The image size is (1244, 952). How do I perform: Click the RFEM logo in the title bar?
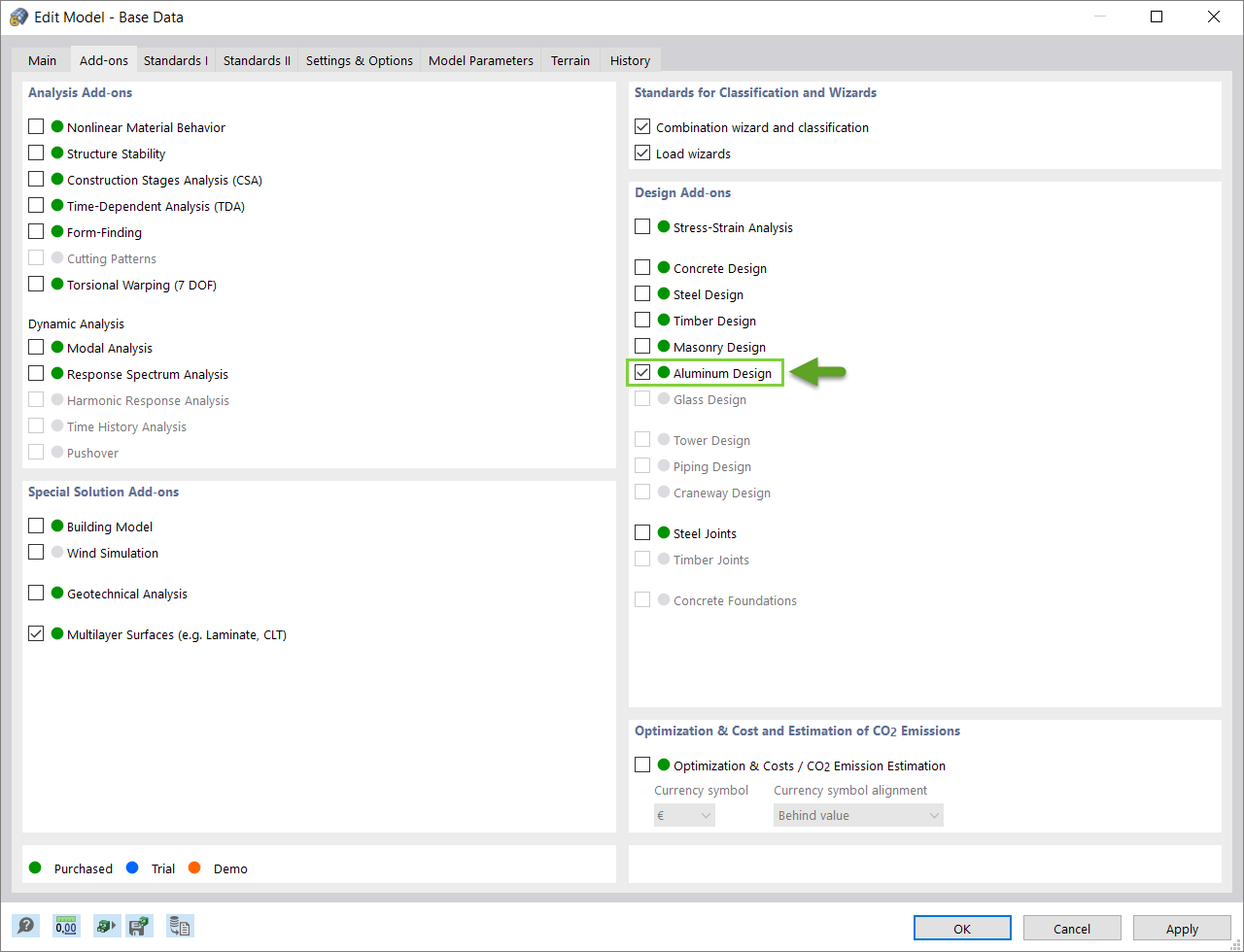[17, 17]
